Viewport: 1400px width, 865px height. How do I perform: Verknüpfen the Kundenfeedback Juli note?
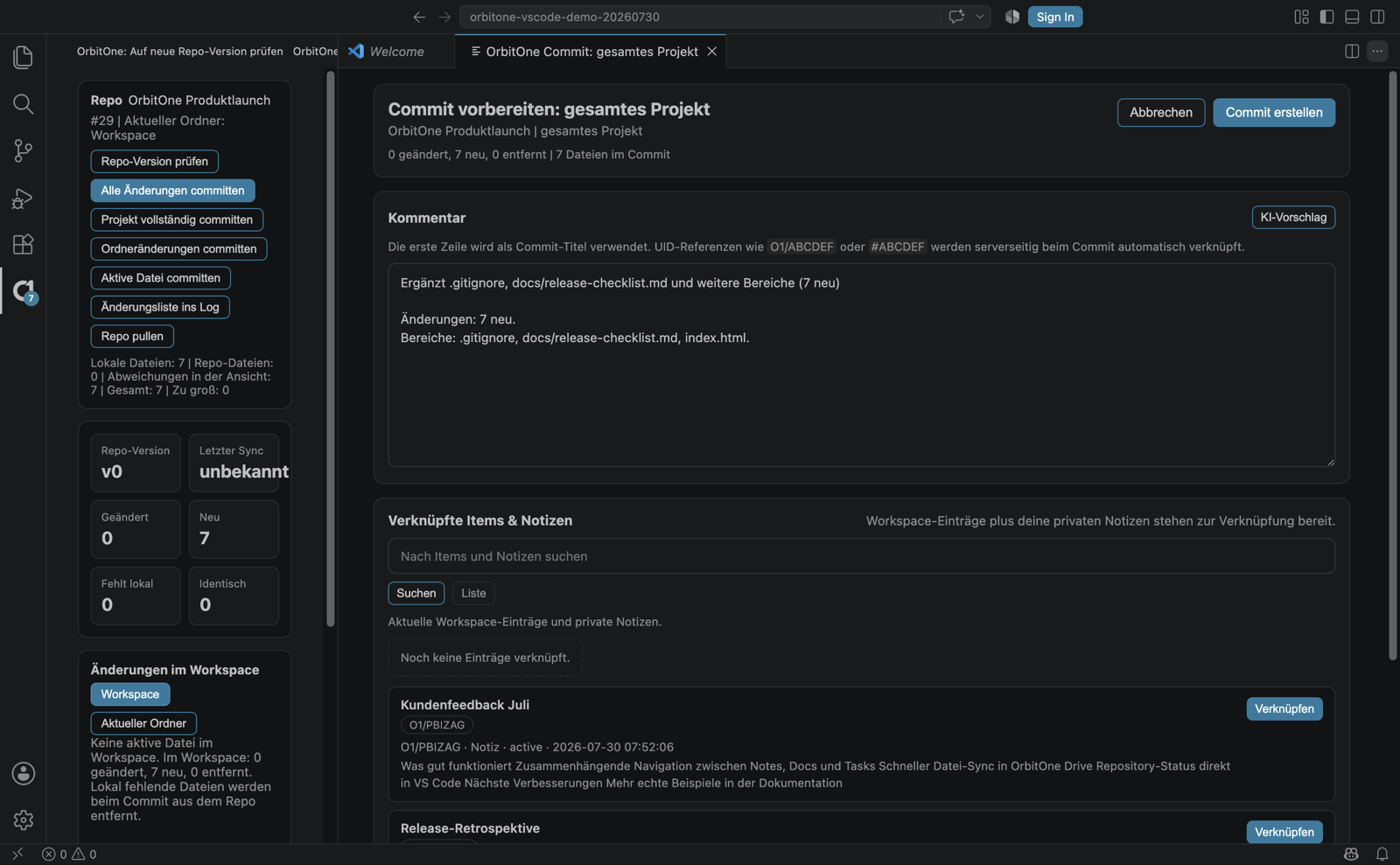point(1284,708)
